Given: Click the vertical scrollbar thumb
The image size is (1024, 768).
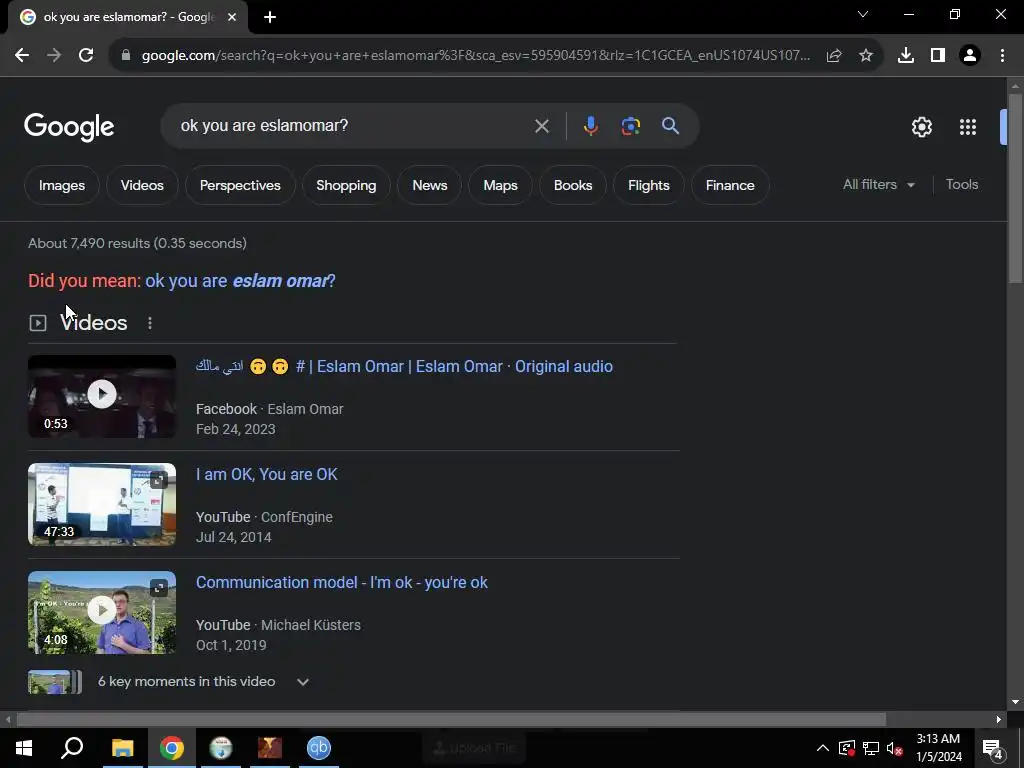Looking at the screenshot, I should coord(1015,188).
